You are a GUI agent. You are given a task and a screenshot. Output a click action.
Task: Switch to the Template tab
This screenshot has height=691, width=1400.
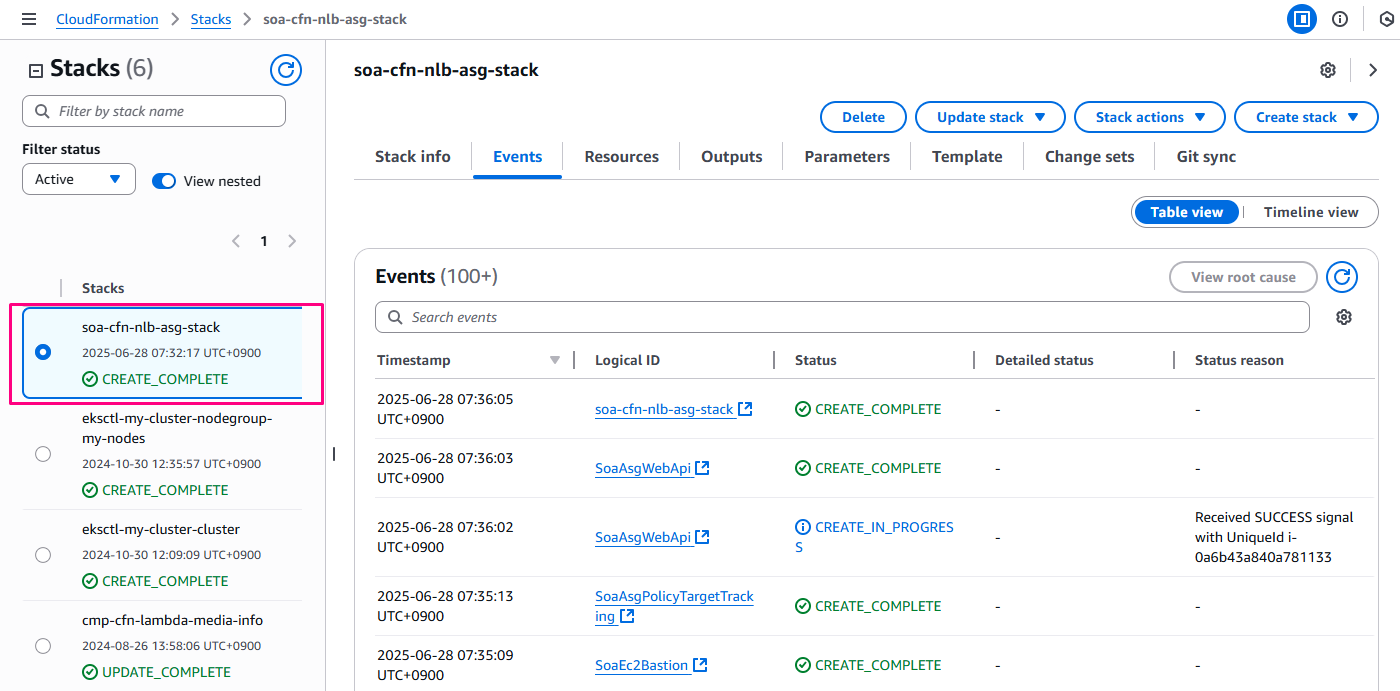tap(967, 157)
